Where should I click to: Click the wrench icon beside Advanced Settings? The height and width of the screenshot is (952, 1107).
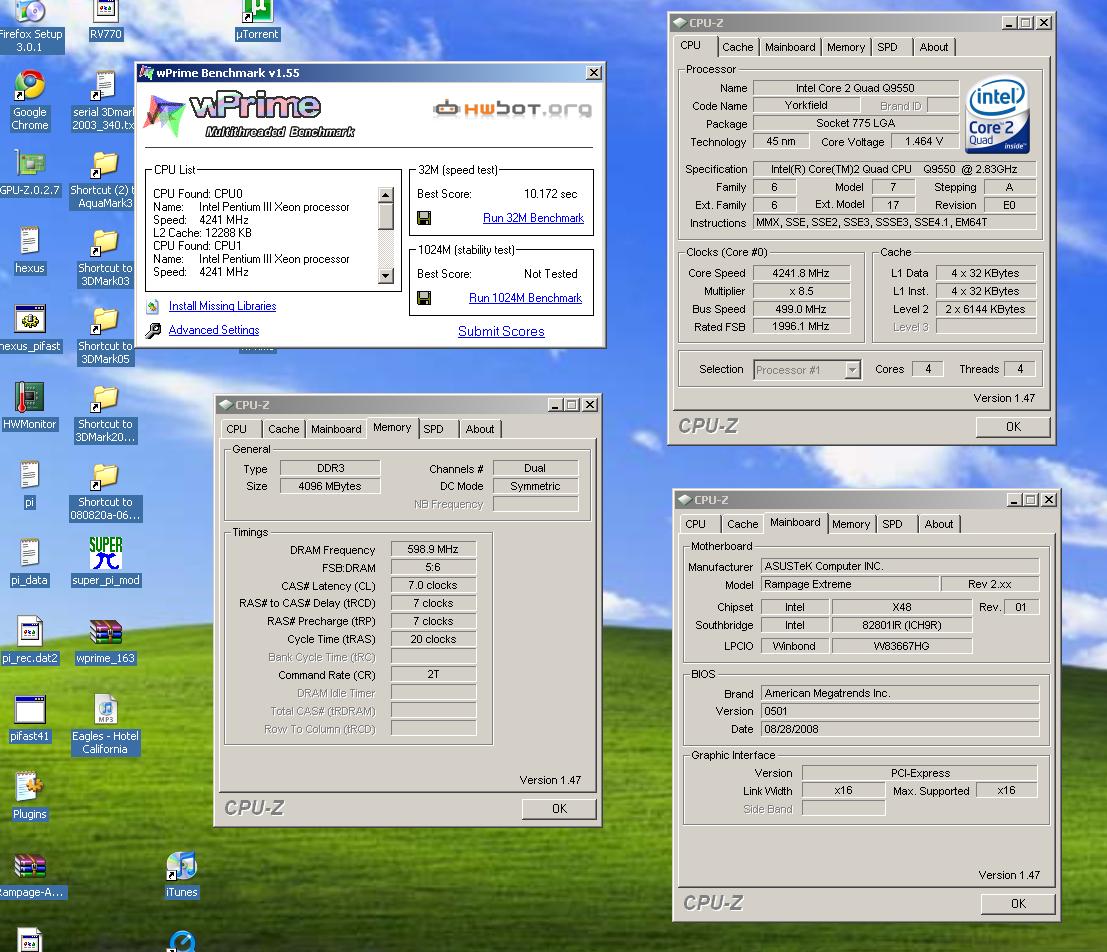tap(153, 330)
